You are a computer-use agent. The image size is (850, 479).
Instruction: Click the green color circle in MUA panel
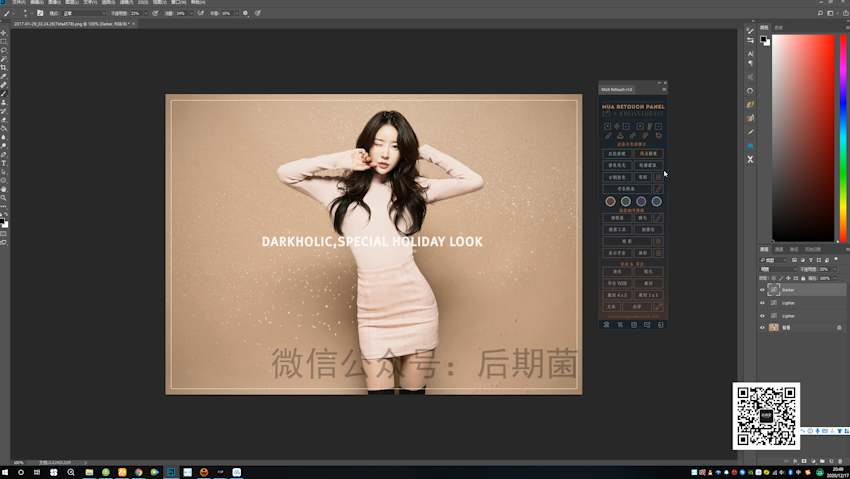click(626, 202)
